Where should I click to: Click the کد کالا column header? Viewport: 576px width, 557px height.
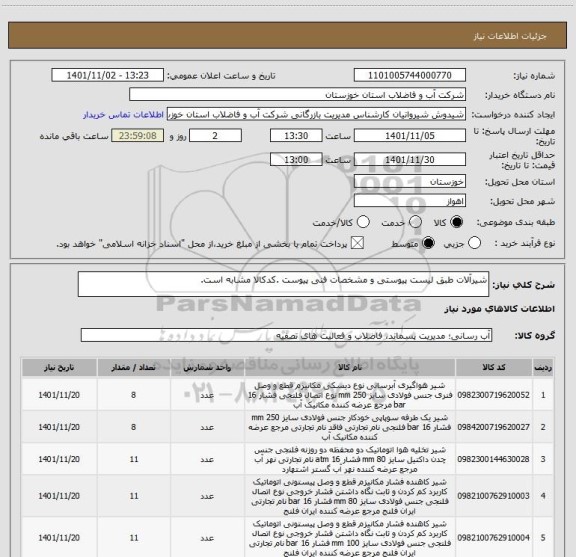[x=494, y=367]
